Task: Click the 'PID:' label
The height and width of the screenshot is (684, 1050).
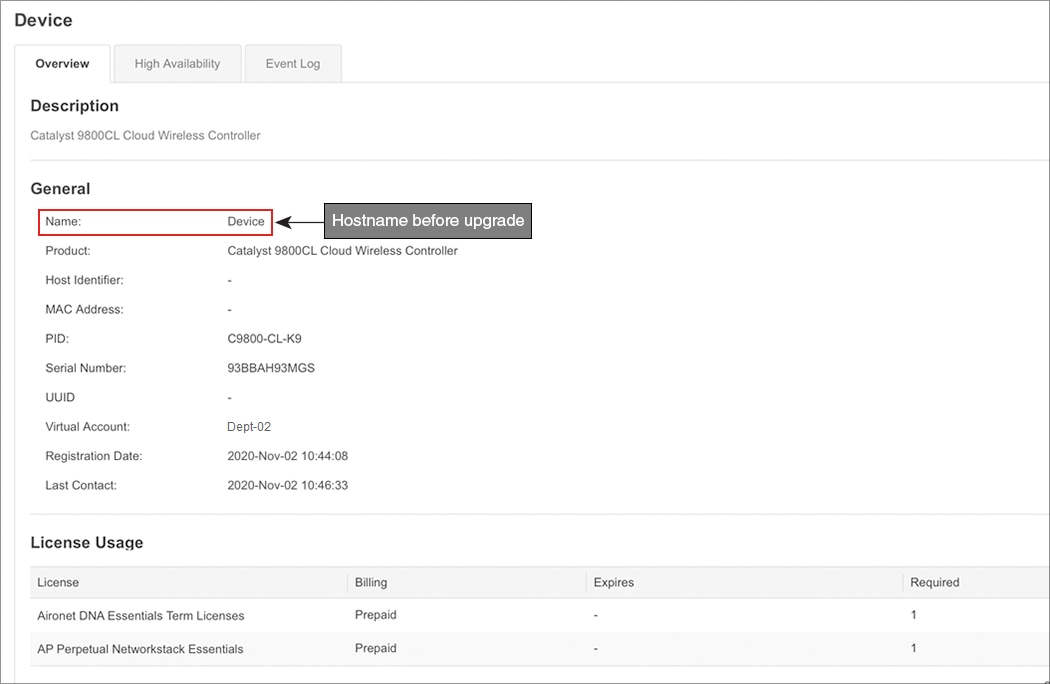Action: pyautogui.click(x=57, y=339)
